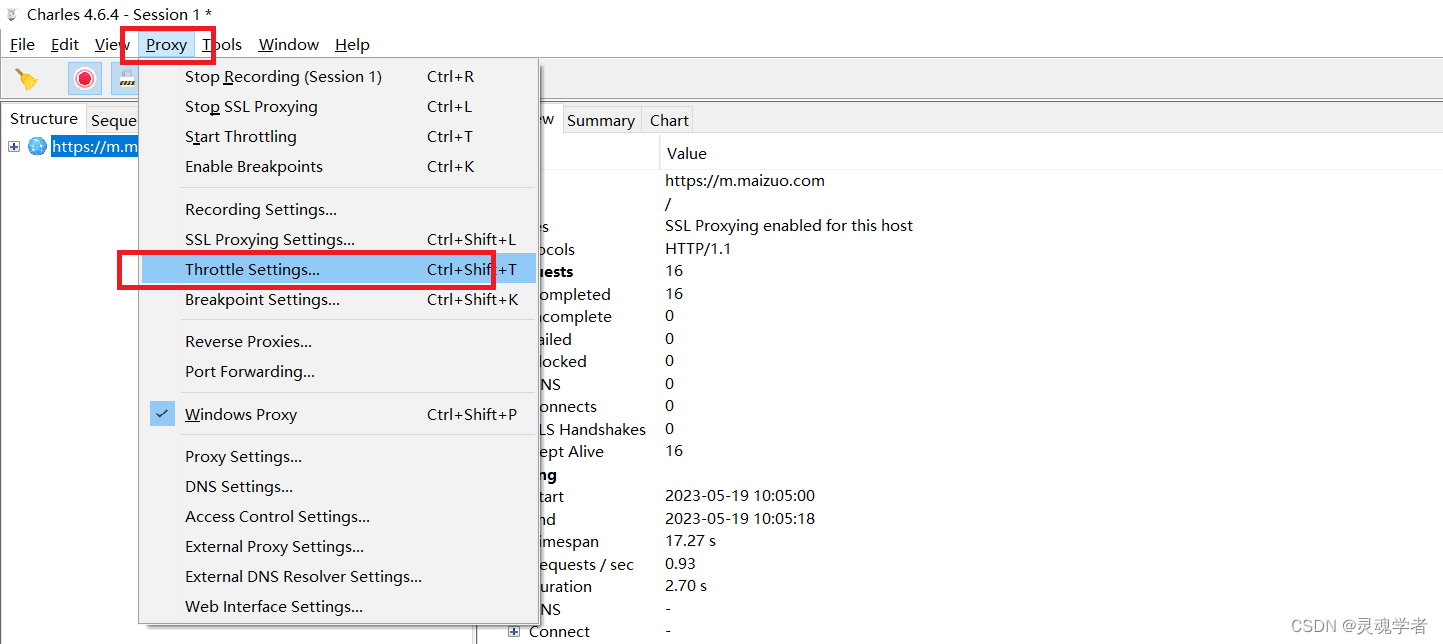The image size is (1443, 644).
Task: Click SSL Proxying enabled for this host
Action: (789, 226)
